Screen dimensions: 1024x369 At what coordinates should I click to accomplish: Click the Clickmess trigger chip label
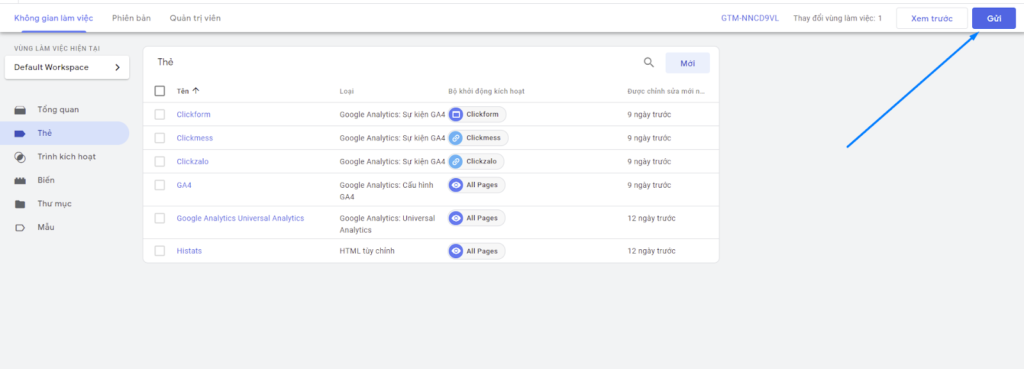[x=484, y=138]
